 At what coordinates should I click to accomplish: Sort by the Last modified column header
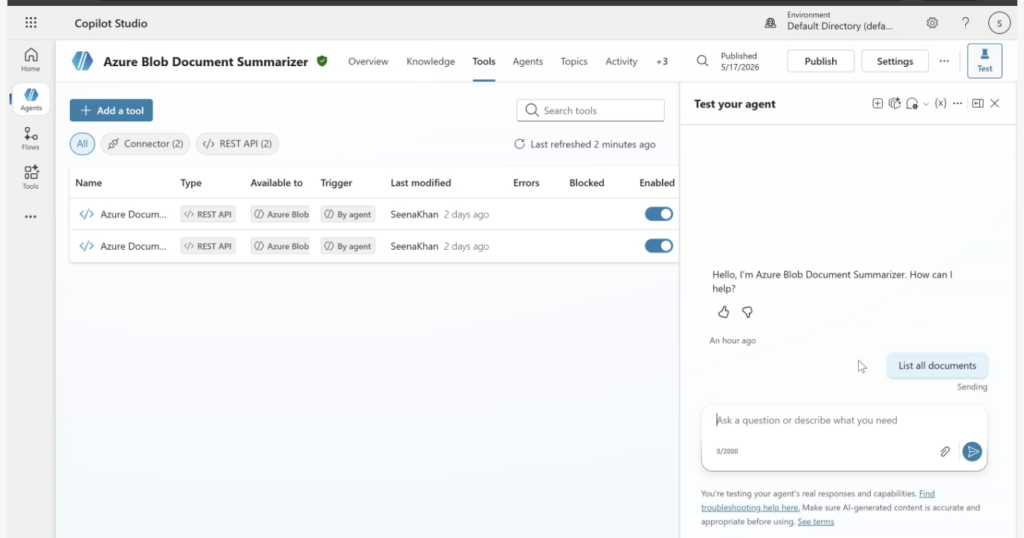pyautogui.click(x=421, y=183)
